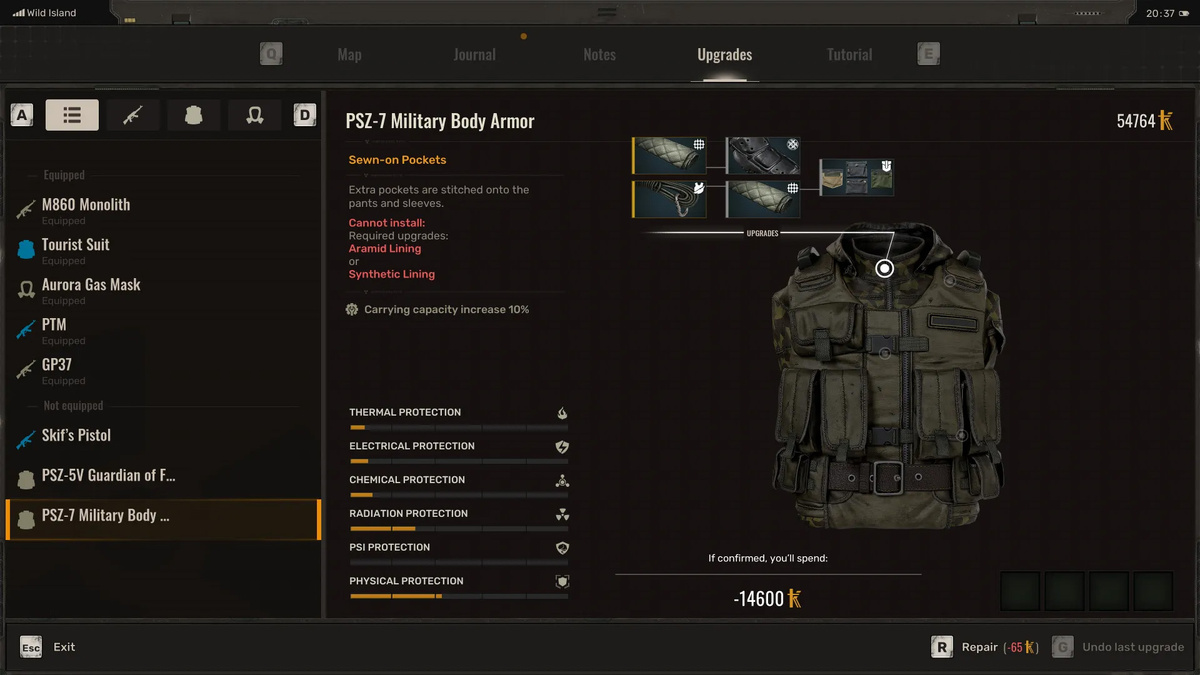Open the Map tab
The width and height of the screenshot is (1200, 675).
350,55
